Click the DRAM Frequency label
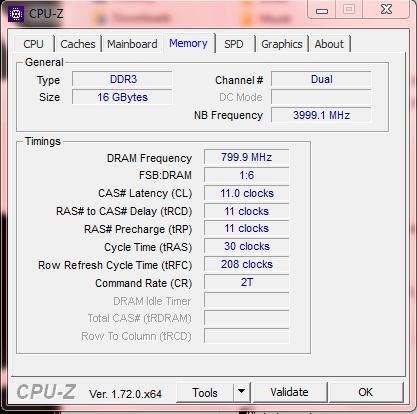The image size is (417, 414). [149, 158]
